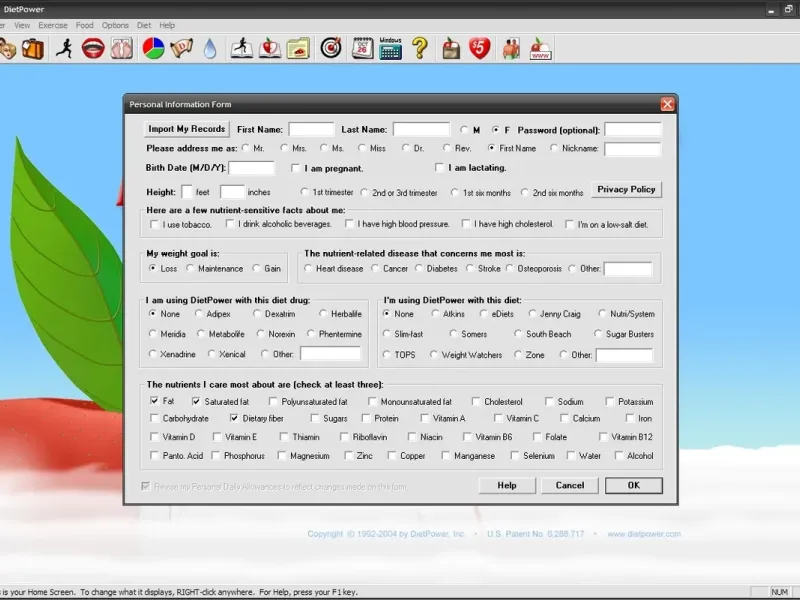800x600 pixels.
Task: Click the Last Name input field
Action: (421, 129)
